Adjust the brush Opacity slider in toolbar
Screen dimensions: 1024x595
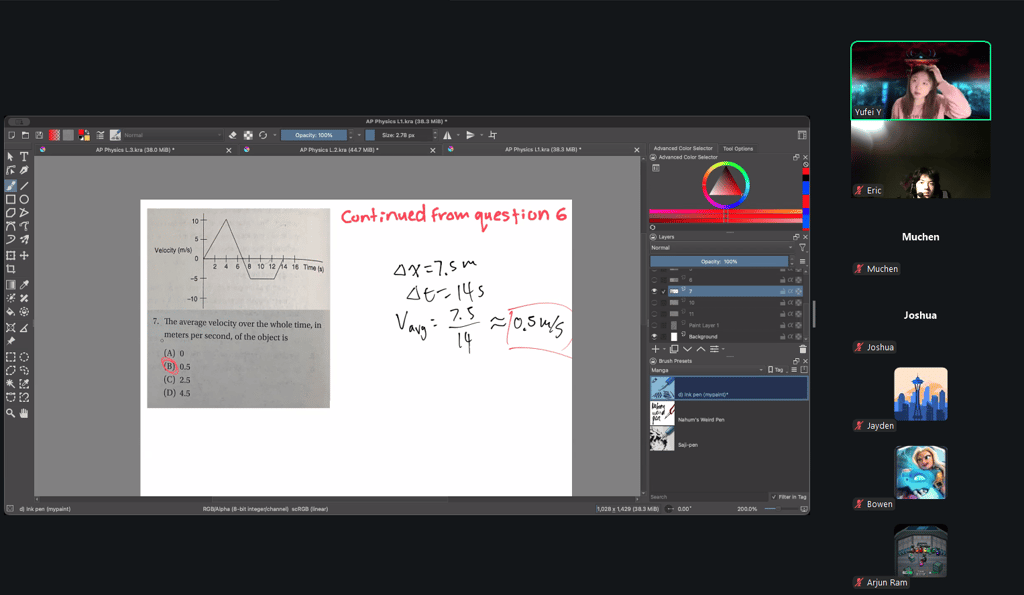coord(313,135)
